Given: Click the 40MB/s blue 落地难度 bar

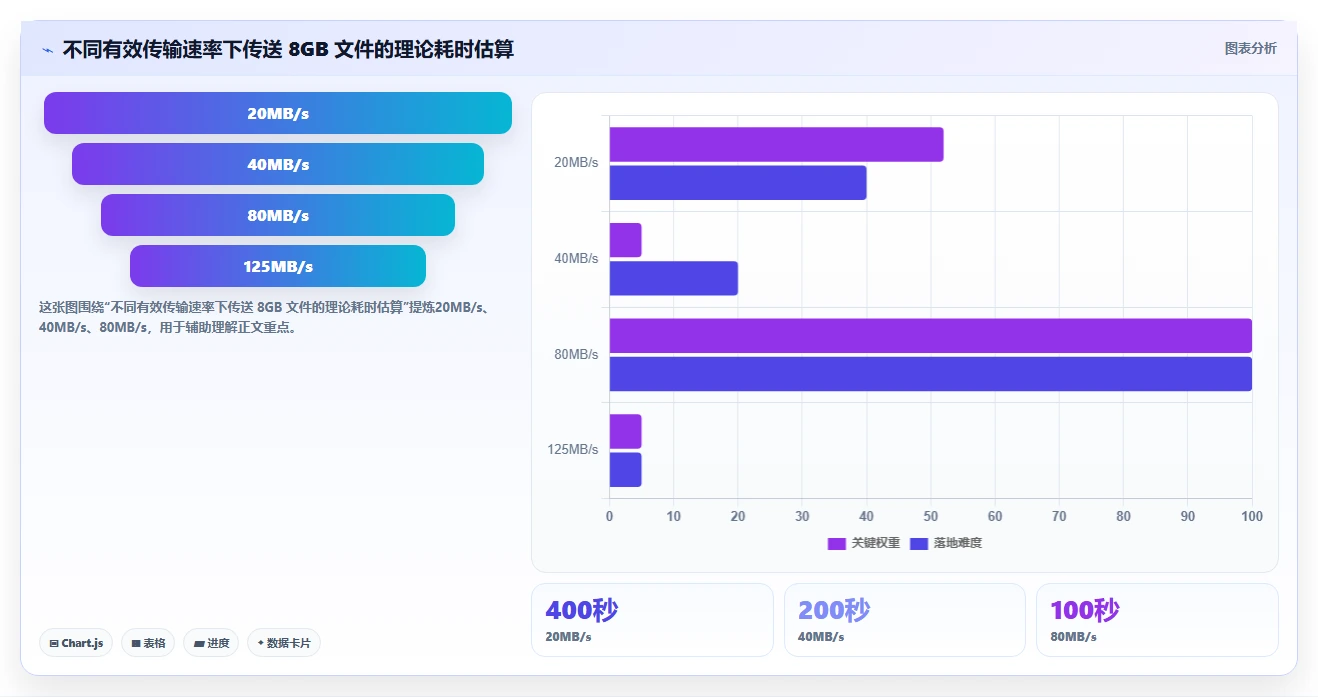Looking at the screenshot, I should (x=674, y=278).
